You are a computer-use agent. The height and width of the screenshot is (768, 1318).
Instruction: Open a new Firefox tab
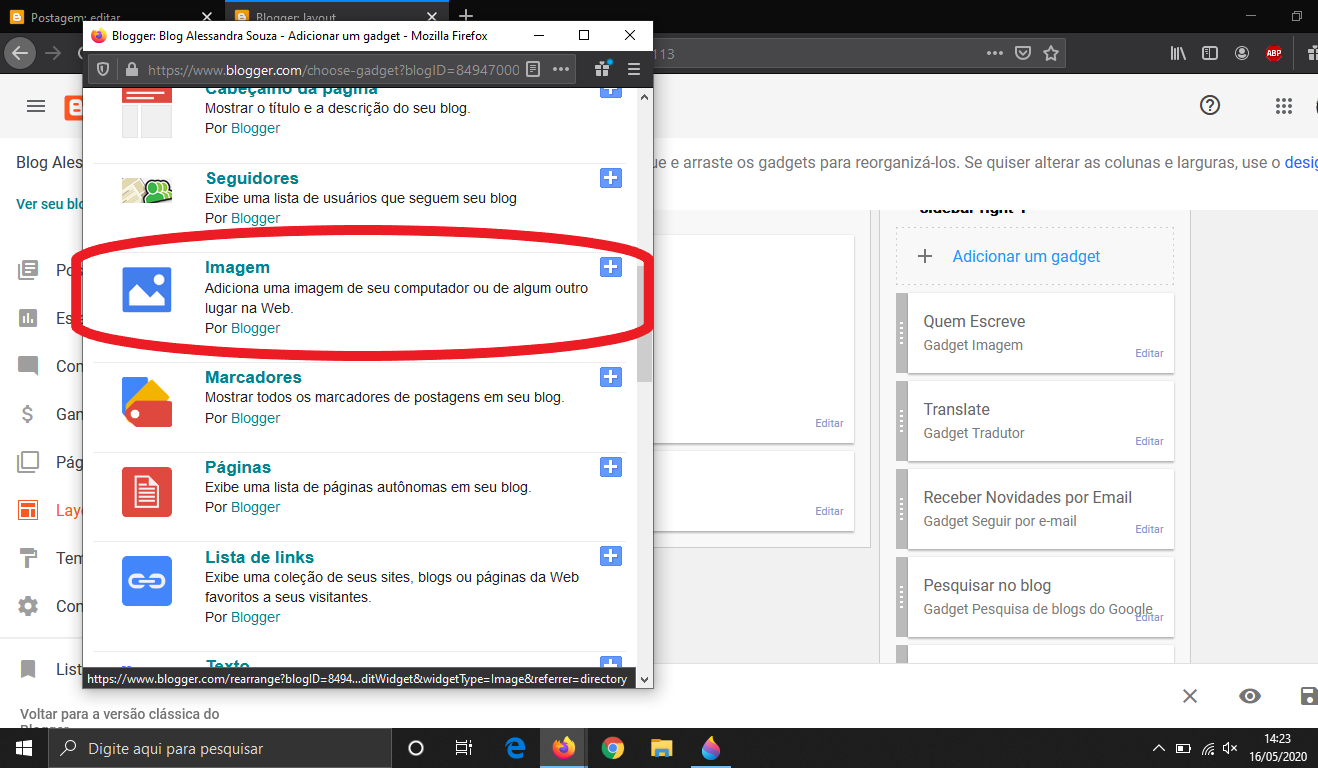pyautogui.click(x=466, y=17)
